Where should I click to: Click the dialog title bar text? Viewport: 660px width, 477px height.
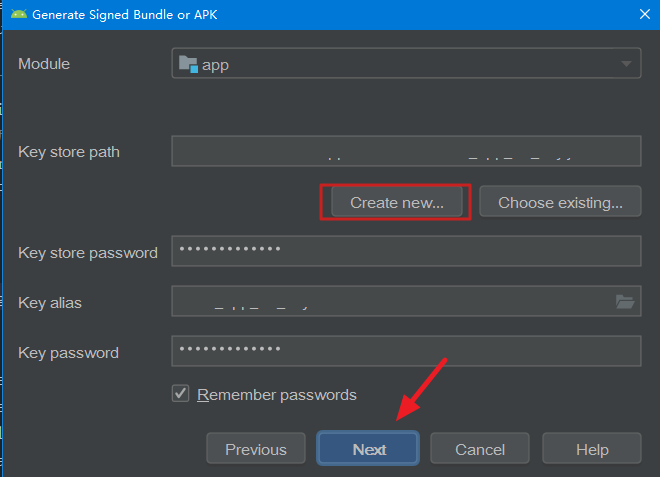coord(125,15)
